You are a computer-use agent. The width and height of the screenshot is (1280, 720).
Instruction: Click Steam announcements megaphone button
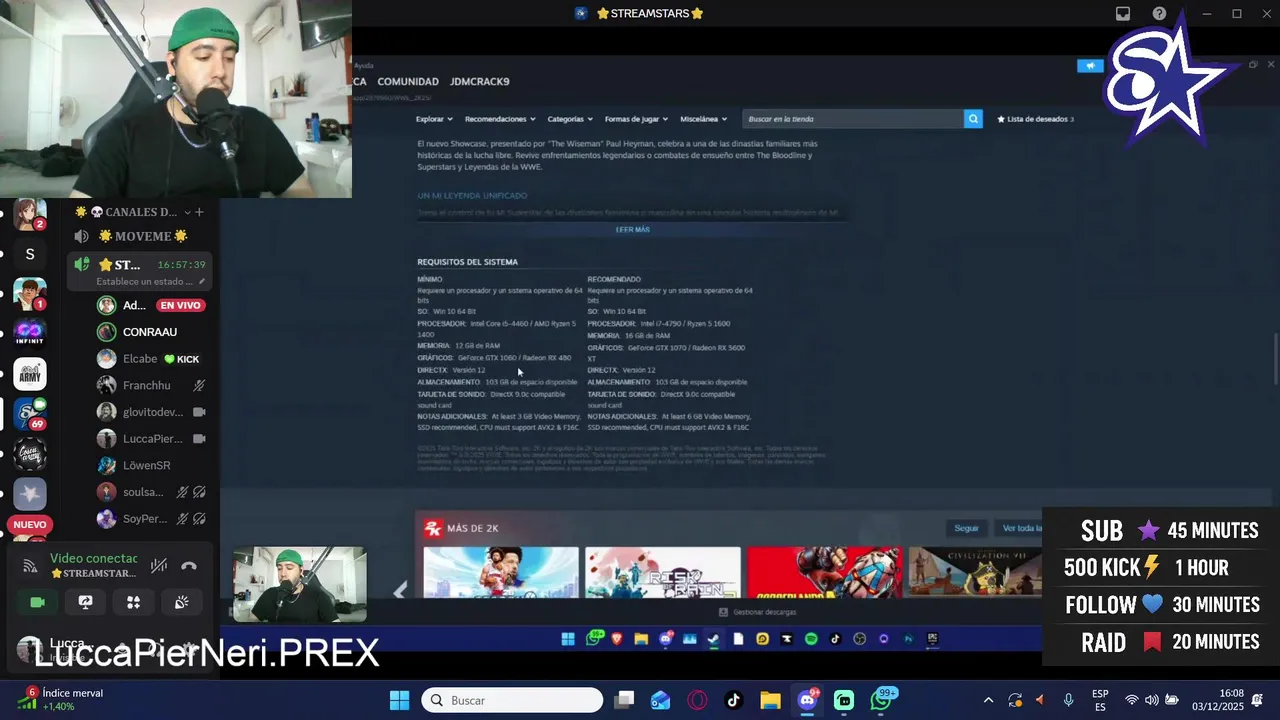pos(1090,66)
